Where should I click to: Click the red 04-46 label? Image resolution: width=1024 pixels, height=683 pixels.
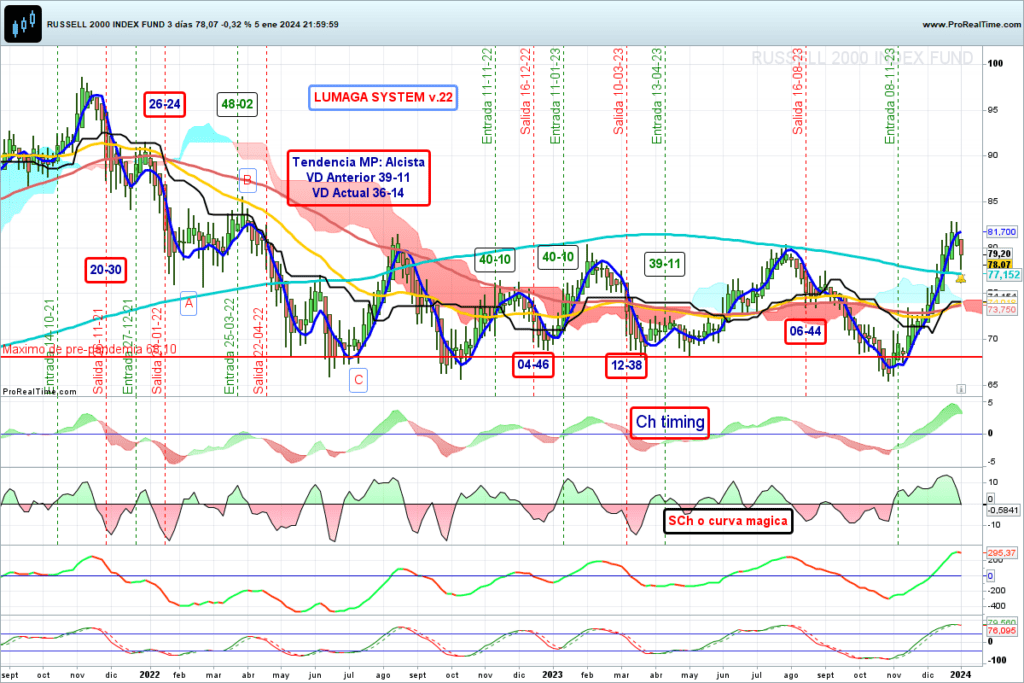534,365
